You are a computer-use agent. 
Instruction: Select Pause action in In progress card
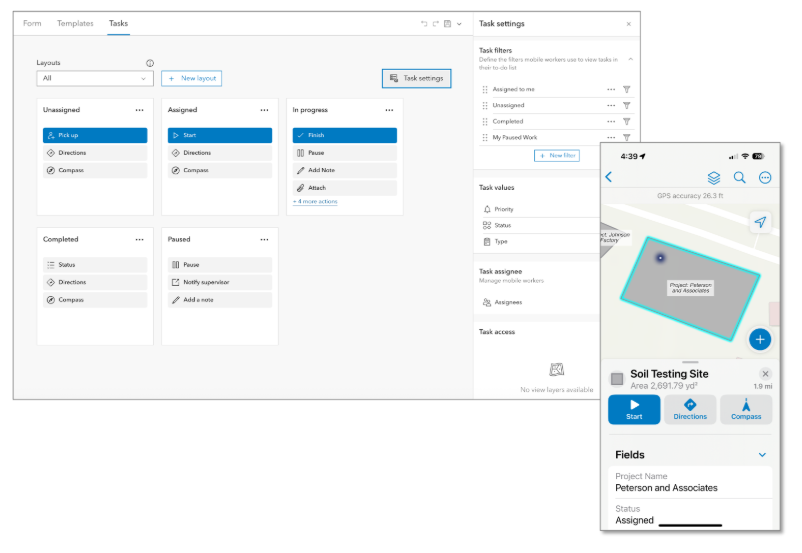345,153
